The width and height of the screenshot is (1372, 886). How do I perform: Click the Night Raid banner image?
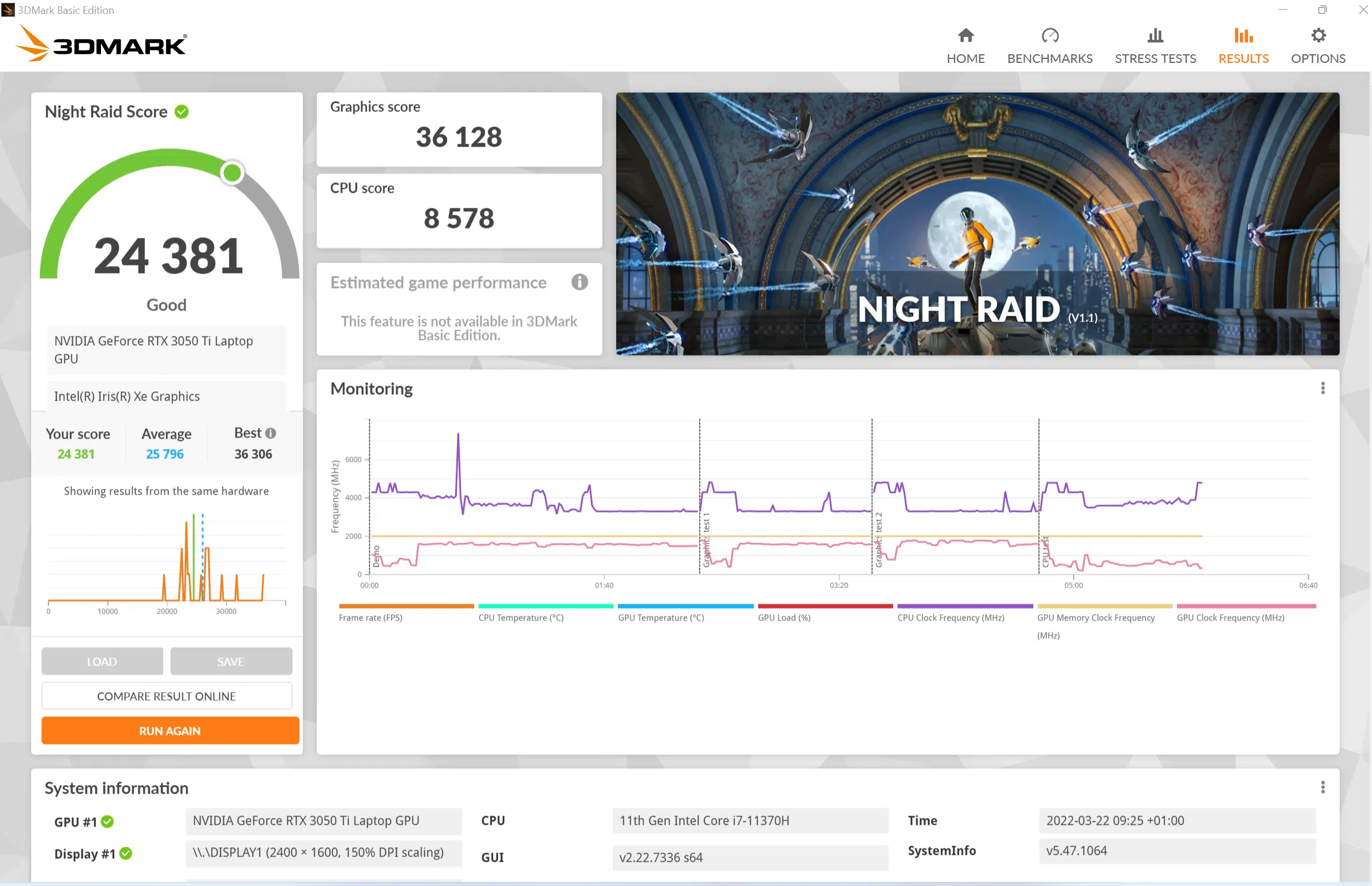(977, 224)
